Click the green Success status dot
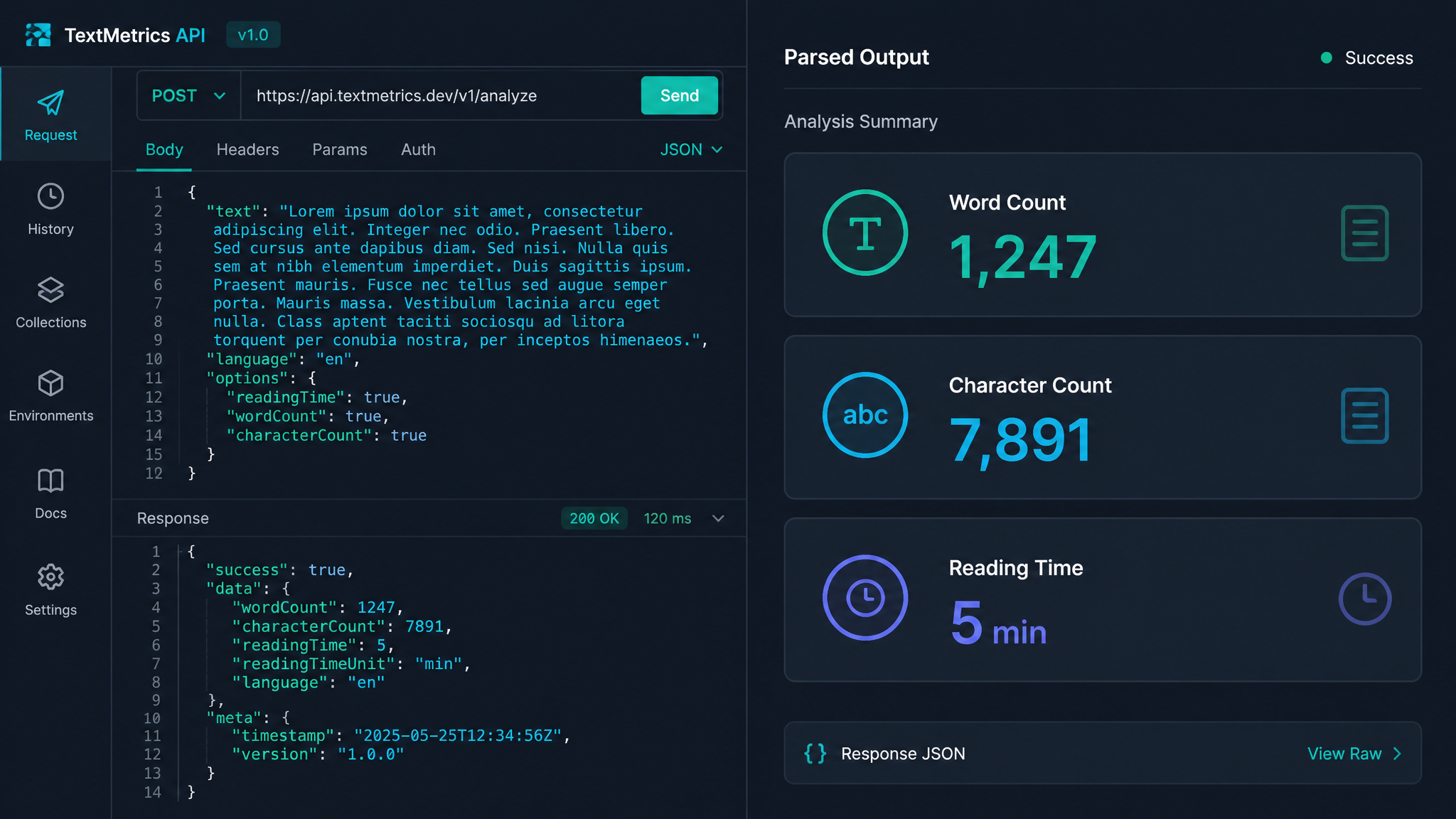The image size is (1456, 819). click(x=1327, y=58)
